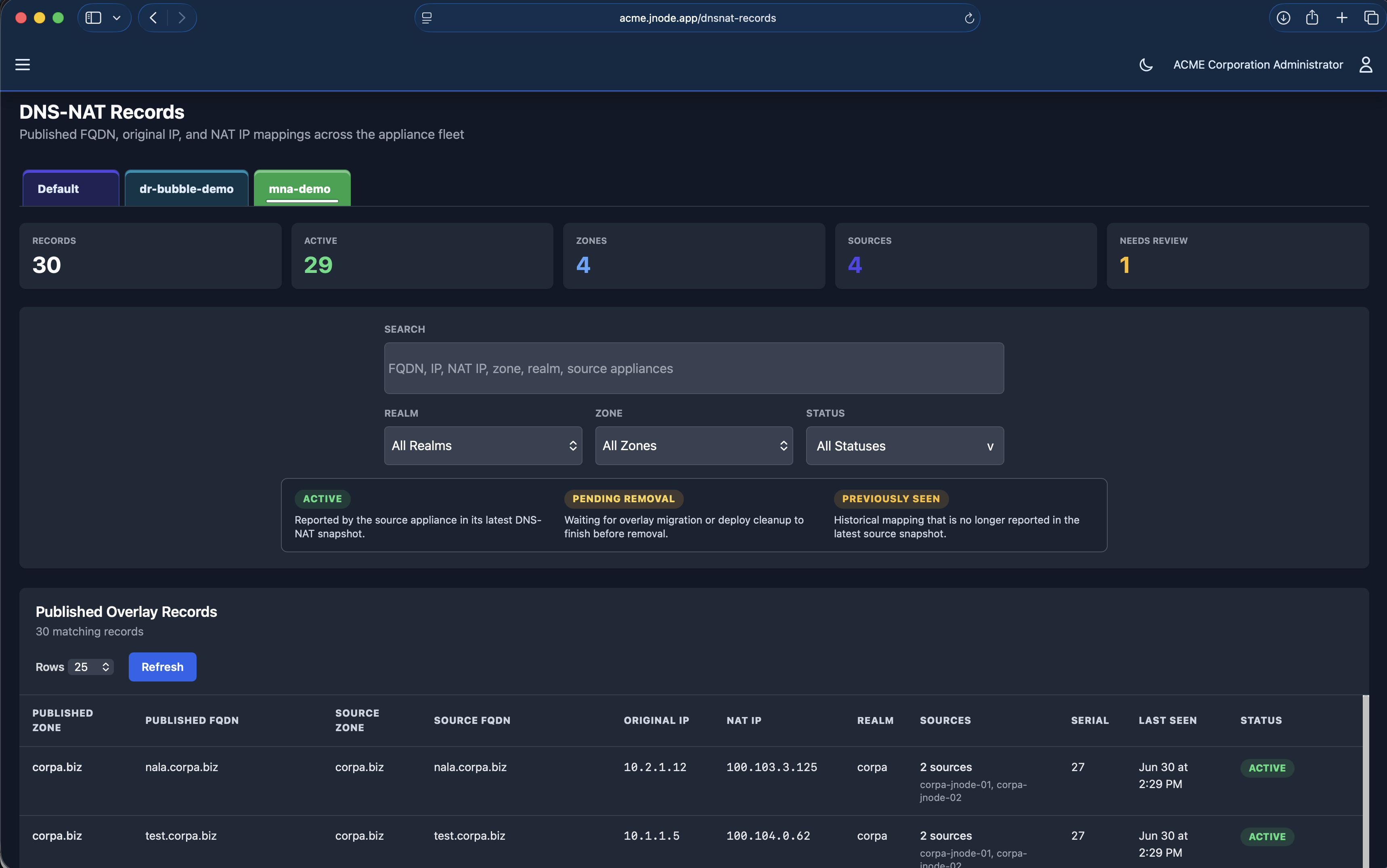Show the tab overview
The height and width of the screenshot is (868, 1387).
point(1371,18)
